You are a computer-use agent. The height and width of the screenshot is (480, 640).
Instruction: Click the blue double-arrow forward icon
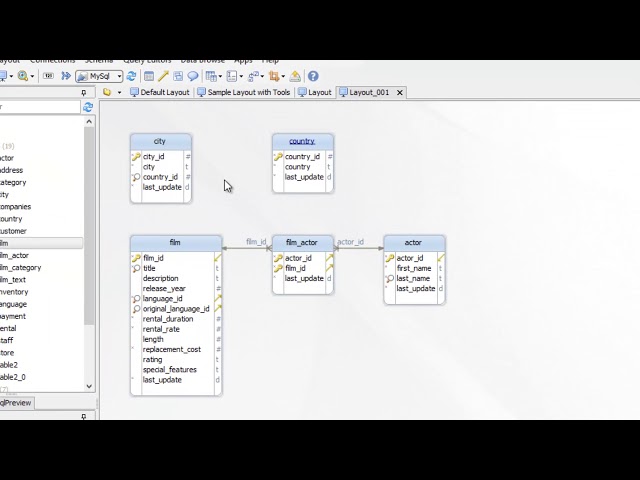coord(66,76)
